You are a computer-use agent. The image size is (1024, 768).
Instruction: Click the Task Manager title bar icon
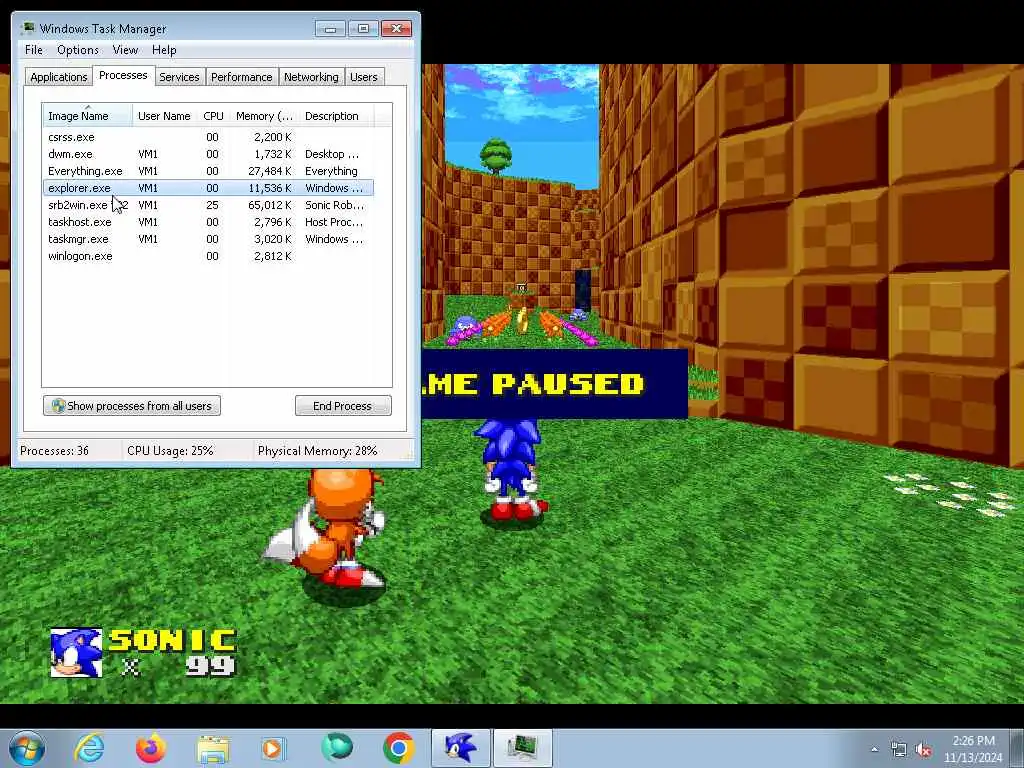(x=28, y=29)
